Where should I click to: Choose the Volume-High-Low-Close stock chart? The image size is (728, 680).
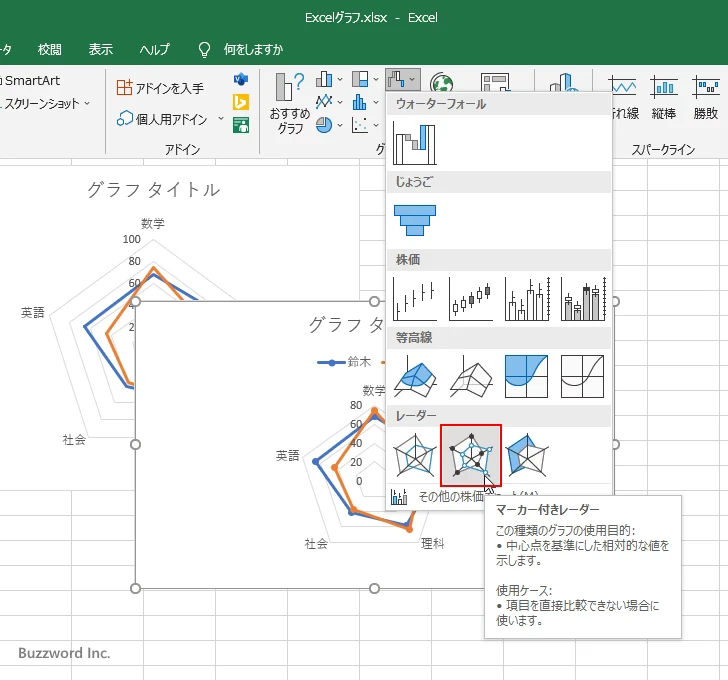tap(527, 299)
